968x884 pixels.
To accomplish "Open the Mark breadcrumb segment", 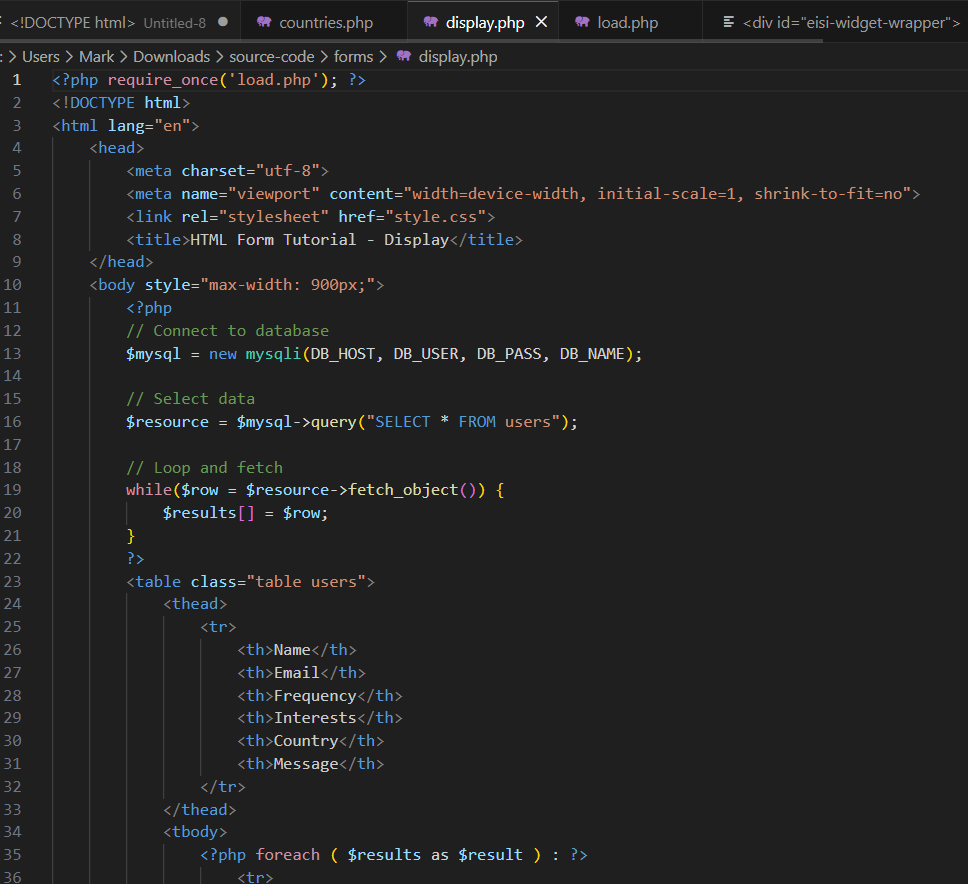I will pyautogui.click(x=96, y=57).
